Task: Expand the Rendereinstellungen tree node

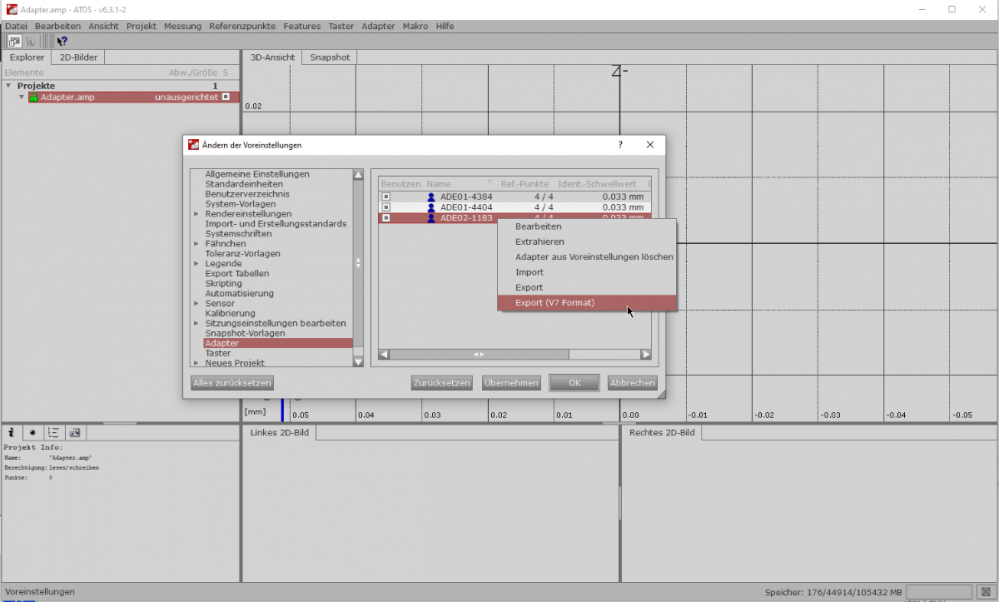Action: pyautogui.click(x=196, y=214)
